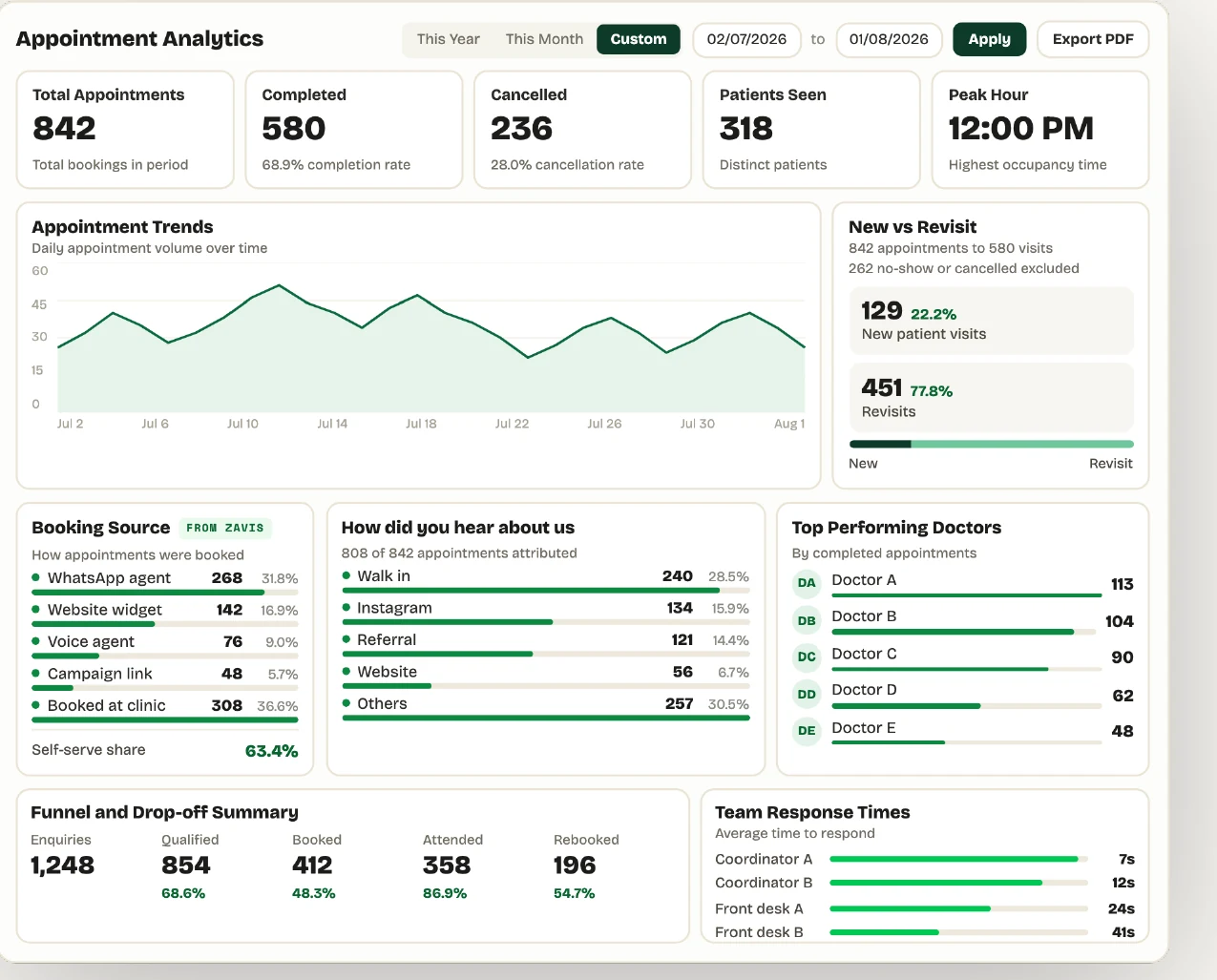Click the Attended 358 funnel value
This screenshot has height=980, width=1217.
pyautogui.click(x=447, y=865)
